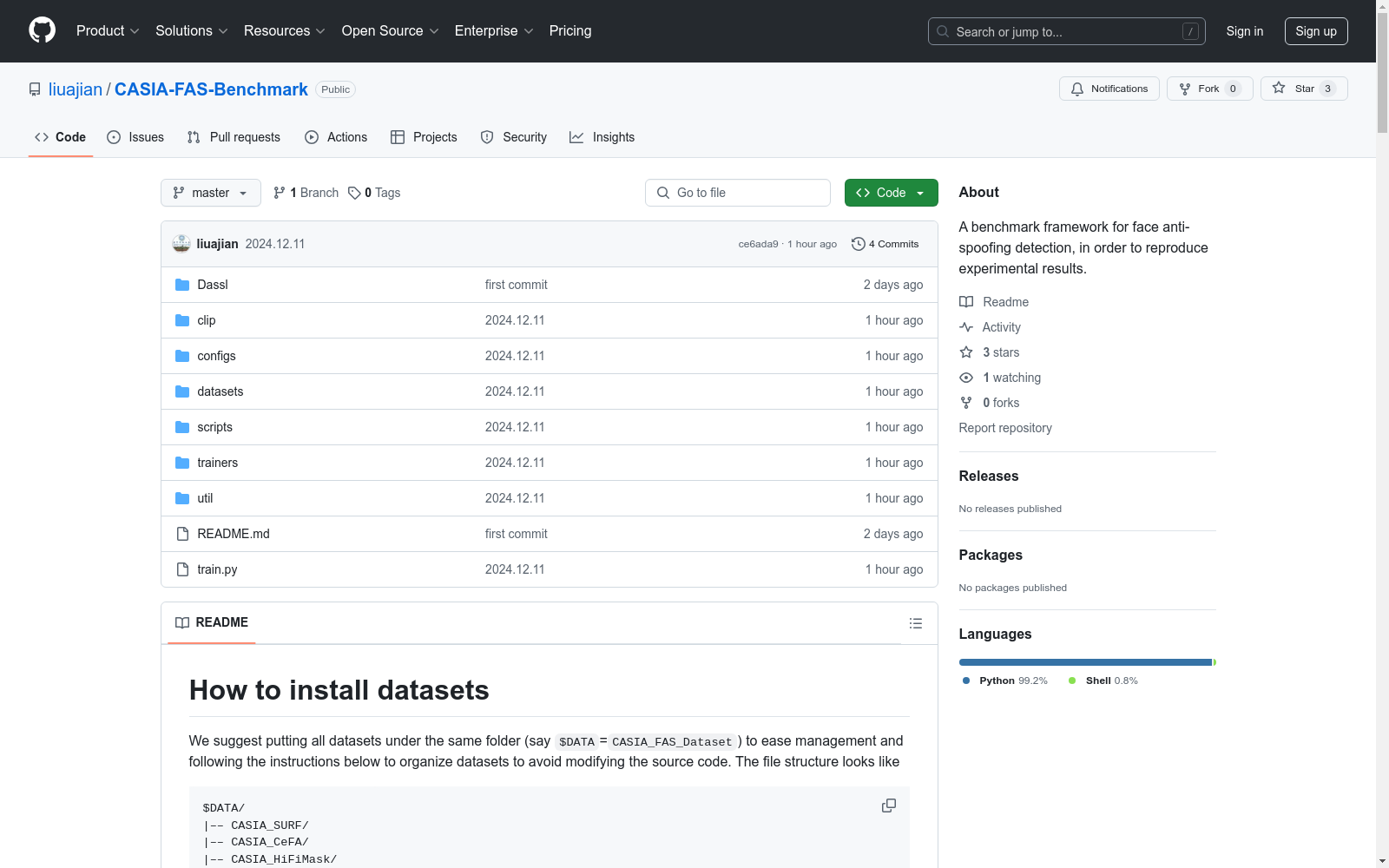Click the Python 99.2% language legend
Image resolution: width=1389 pixels, height=868 pixels.
(1005, 681)
